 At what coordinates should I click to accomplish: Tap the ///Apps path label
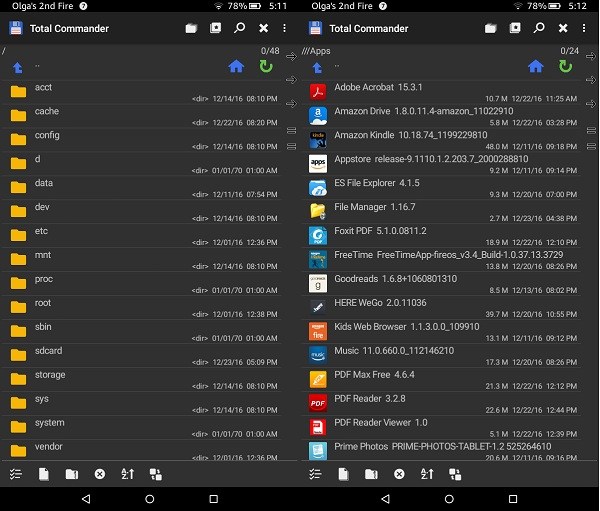click(x=316, y=51)
